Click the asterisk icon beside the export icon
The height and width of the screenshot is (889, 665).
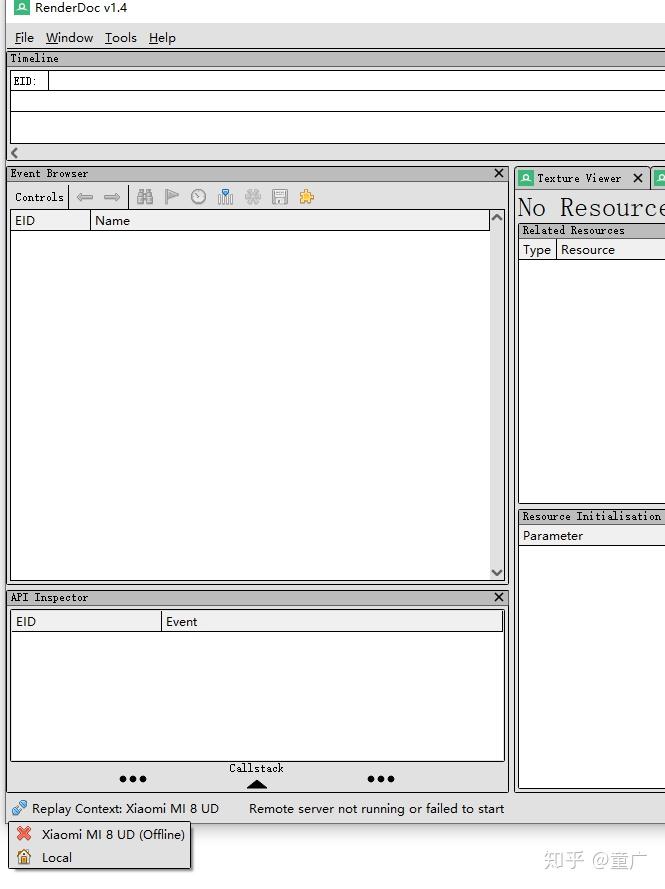[253, 197]
